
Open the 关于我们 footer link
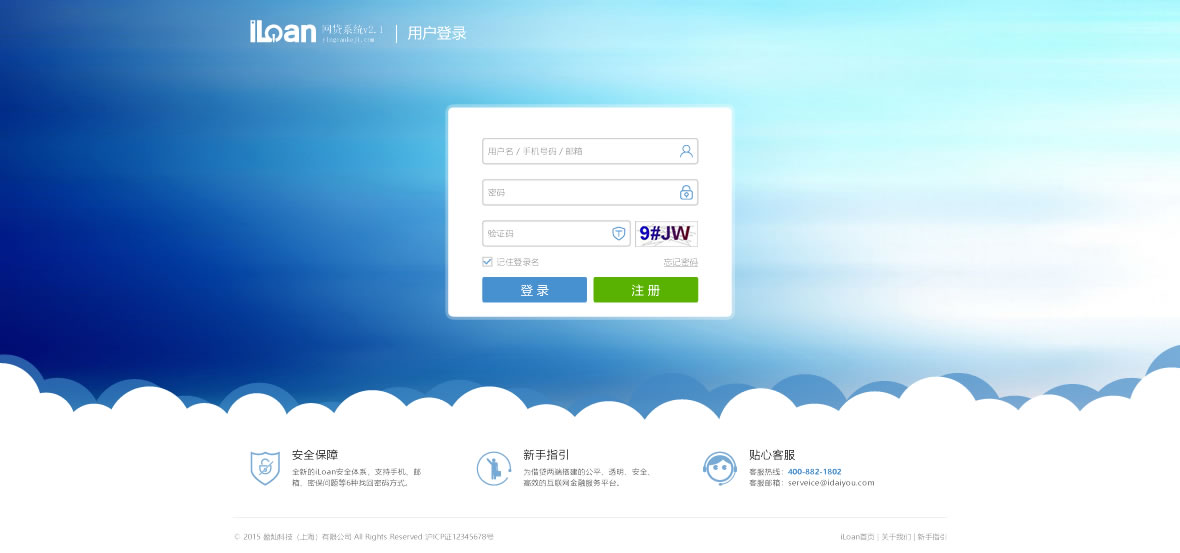pos(896,537)
